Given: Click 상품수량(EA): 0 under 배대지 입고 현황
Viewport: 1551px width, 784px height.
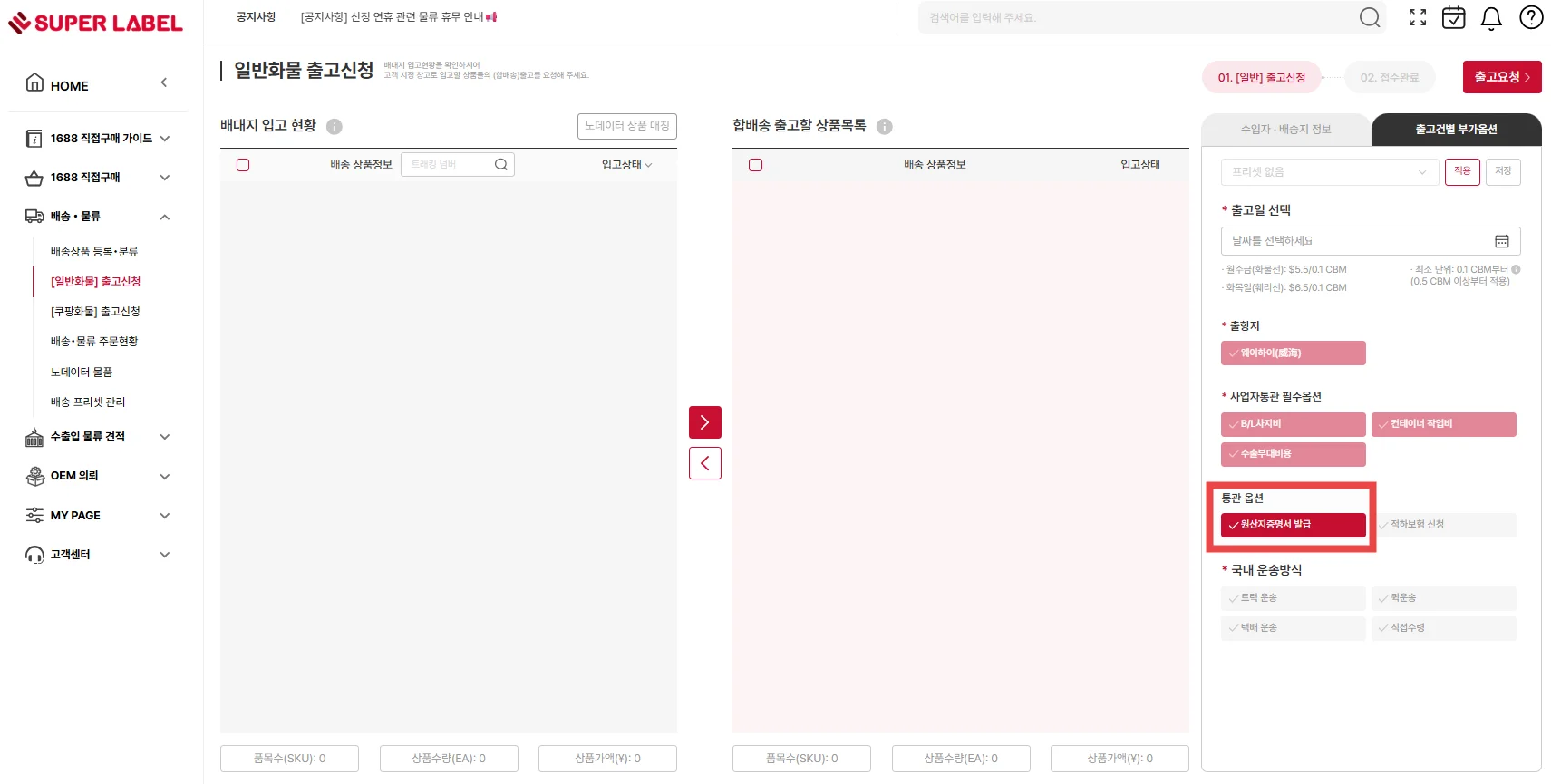Looking at the screenshot, I should (449, 759).
